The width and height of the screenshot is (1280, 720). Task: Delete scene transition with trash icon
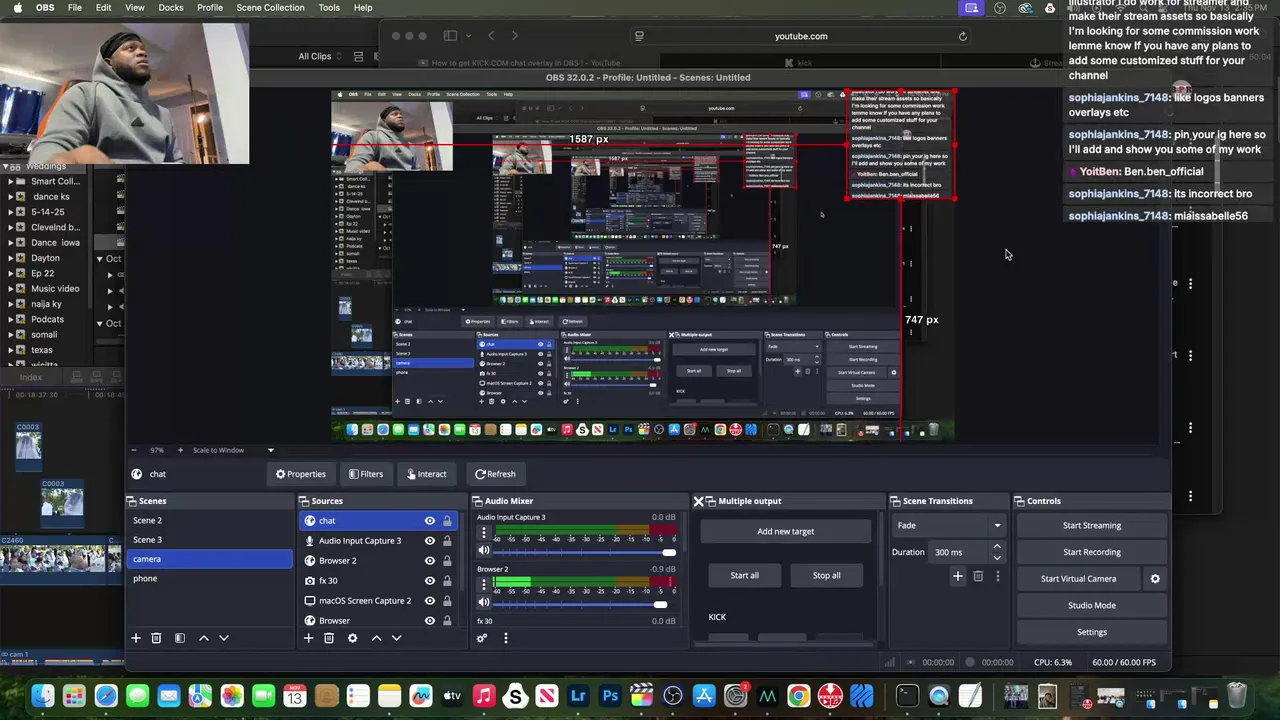(x=978, y=576)
